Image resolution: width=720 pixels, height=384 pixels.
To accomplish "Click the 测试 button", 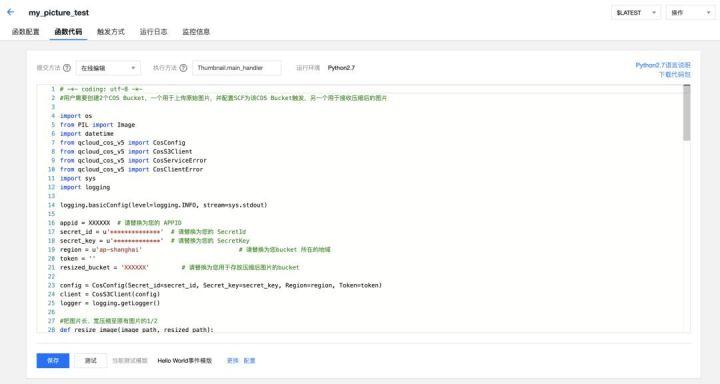I will (x=90, y=361).
